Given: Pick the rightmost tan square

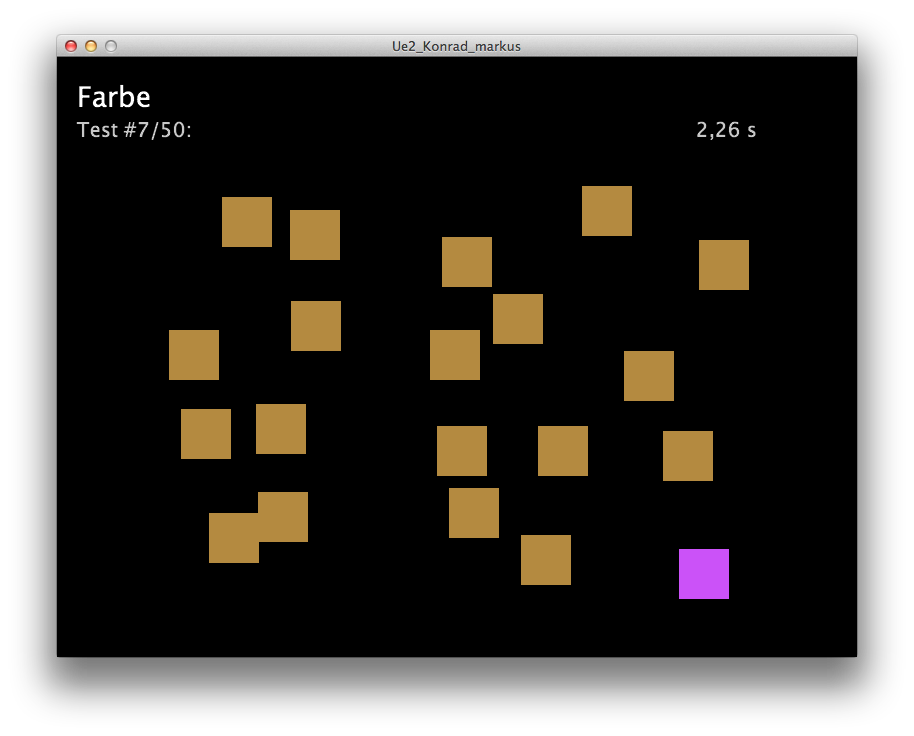Looking at the screenshot, I should (723, 265).
